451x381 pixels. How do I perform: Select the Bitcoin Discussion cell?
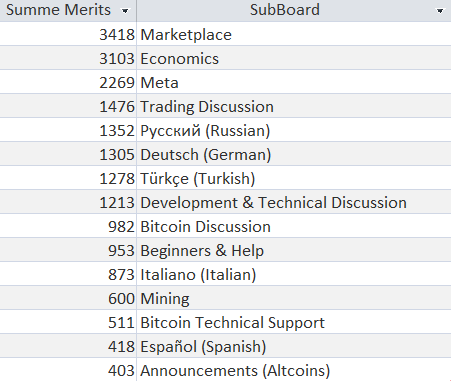click(x=294, y=226)
